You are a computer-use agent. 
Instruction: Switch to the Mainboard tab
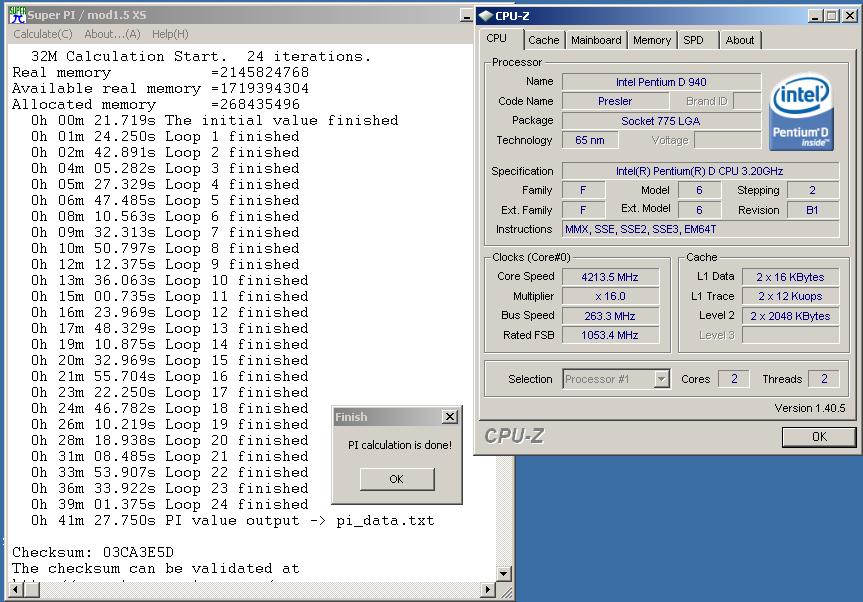click(596, 40)
